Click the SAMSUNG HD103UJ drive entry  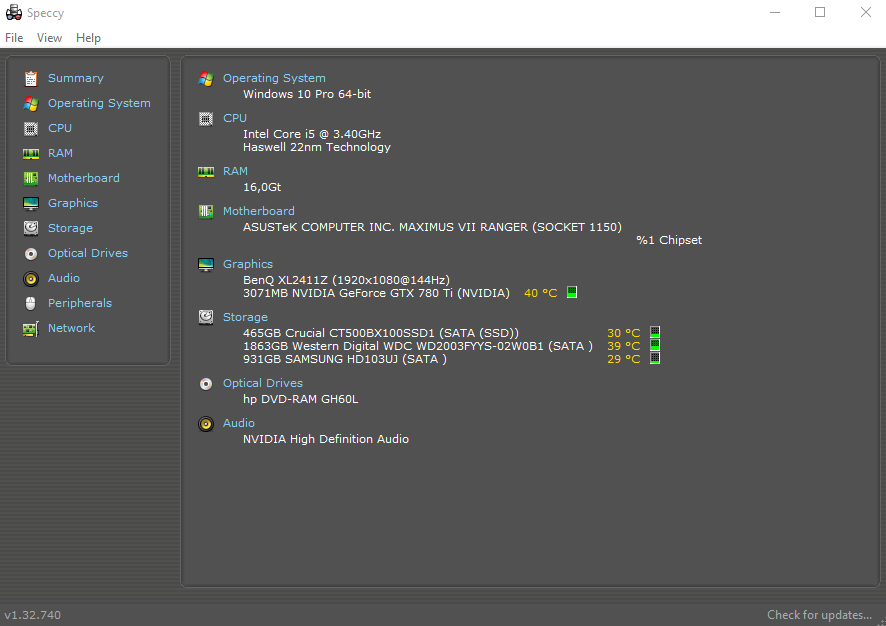(345, 359)
